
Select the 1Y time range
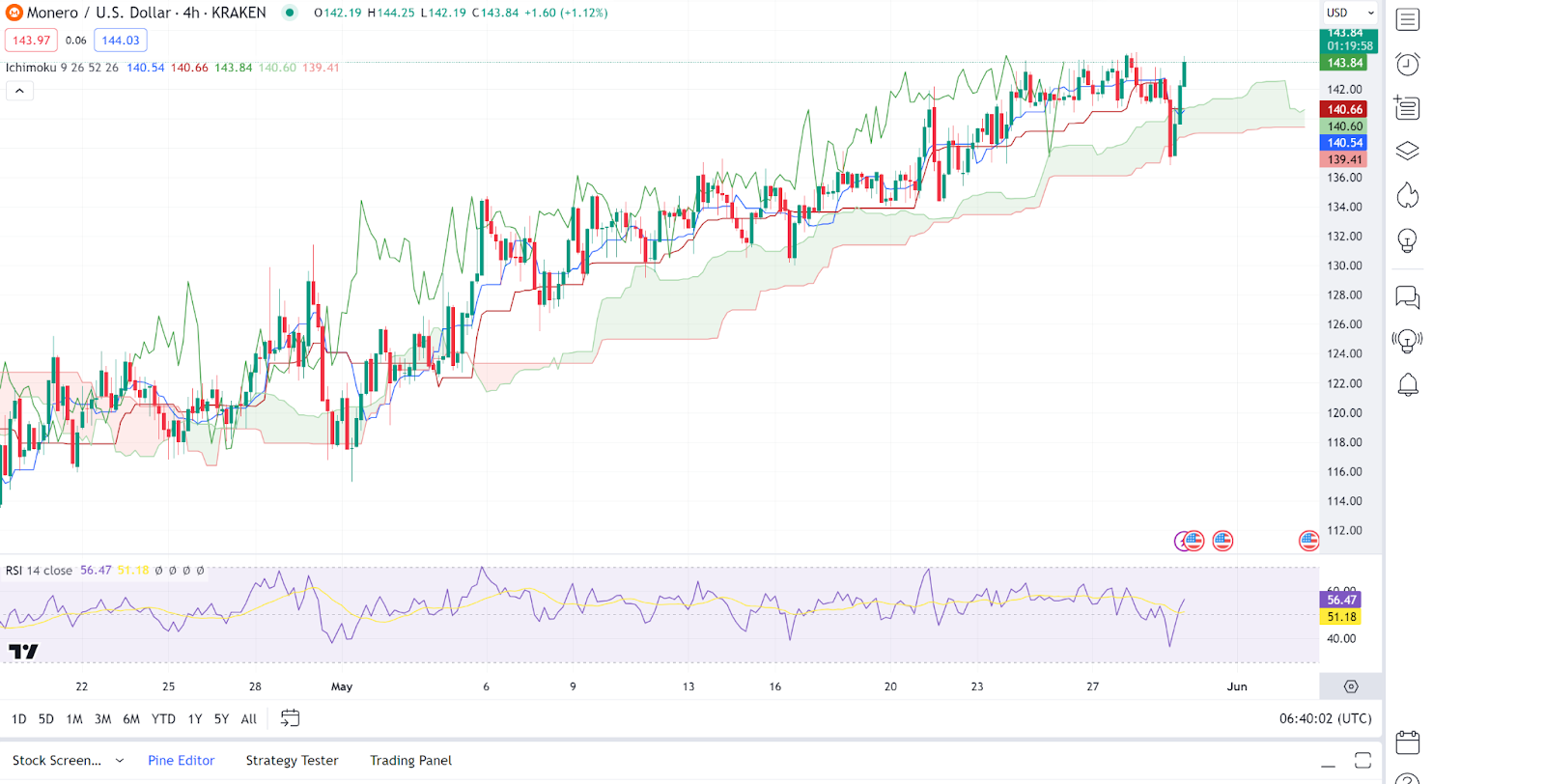195,719
